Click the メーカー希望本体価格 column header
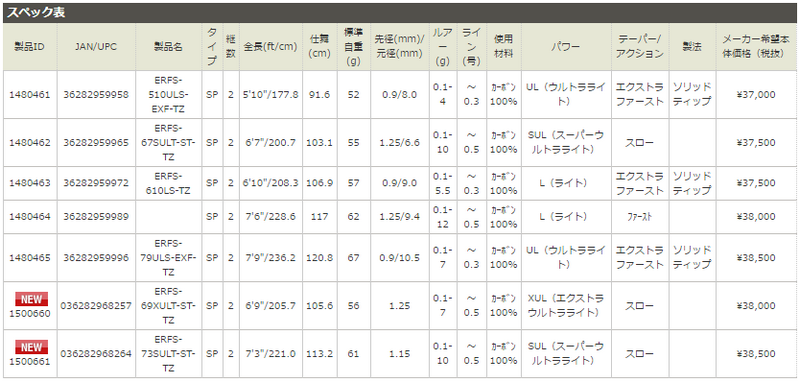 click(756, 47)
